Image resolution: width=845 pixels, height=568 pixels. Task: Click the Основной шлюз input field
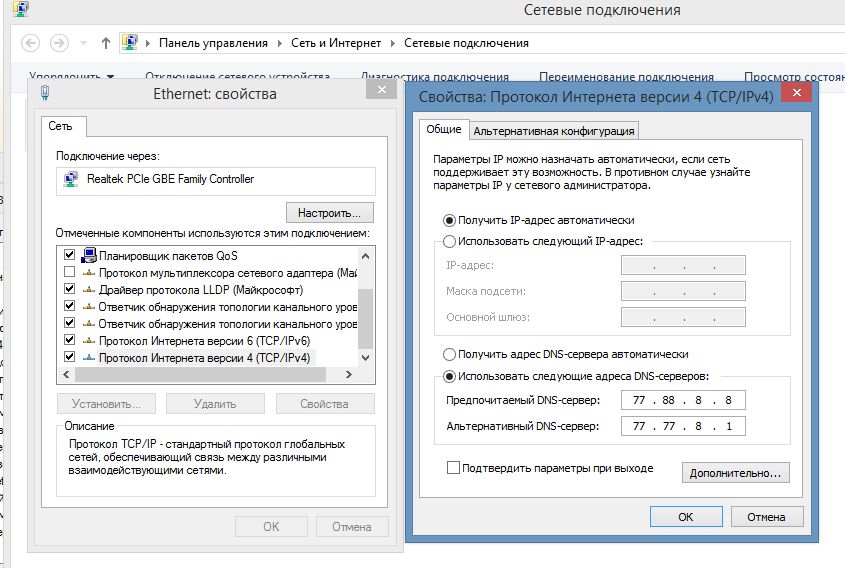tap(683, 317)
